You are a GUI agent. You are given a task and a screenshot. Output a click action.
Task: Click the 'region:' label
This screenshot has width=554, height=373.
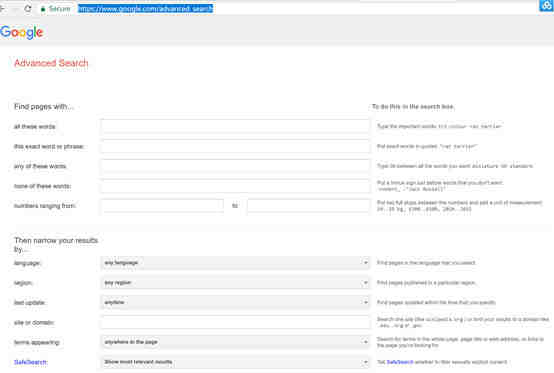[23, 283]
